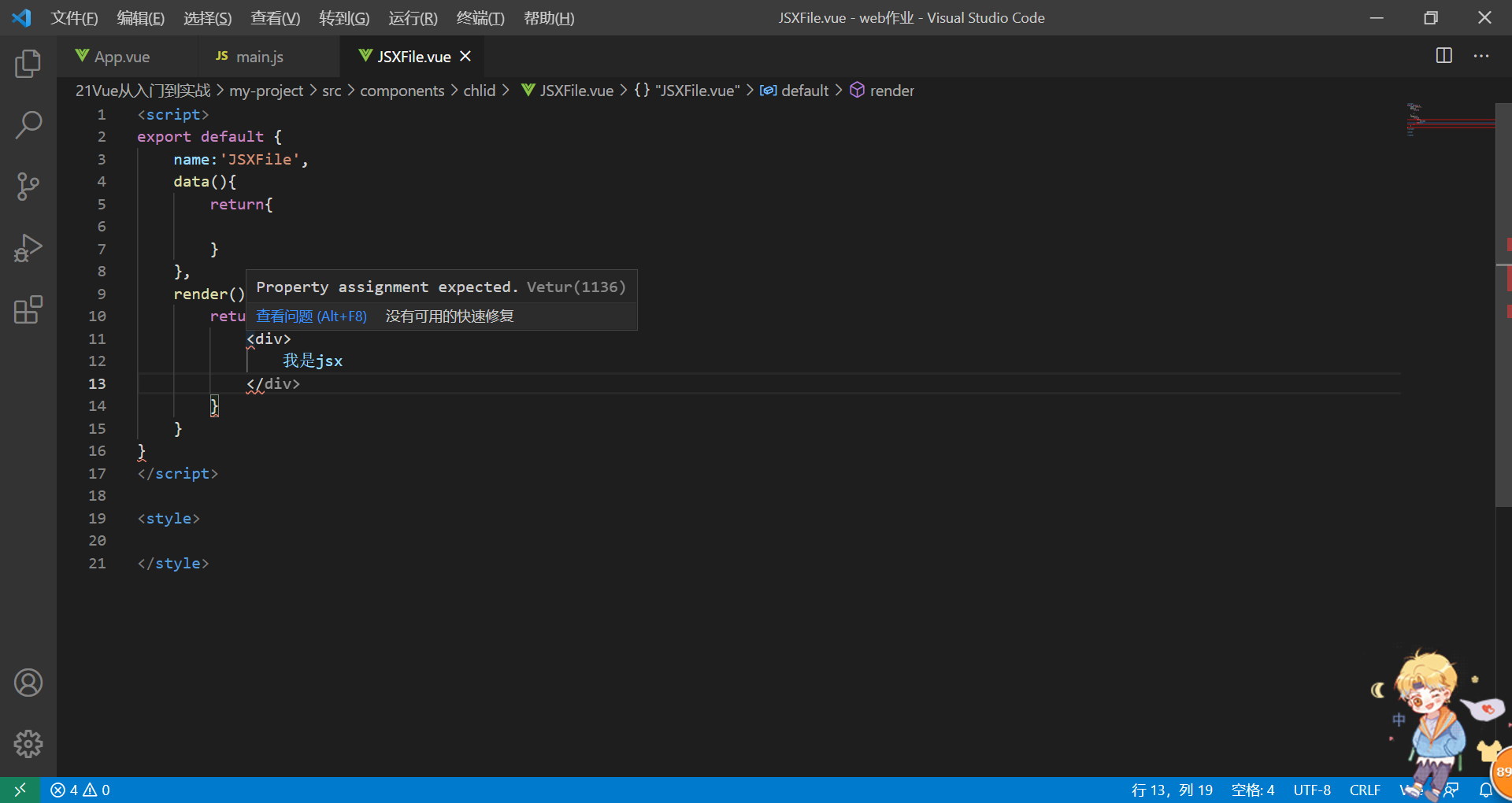Open the Manage gear icon
Image resolution: width=1512 pixels, height=803 pixels.
pos(28,743)
